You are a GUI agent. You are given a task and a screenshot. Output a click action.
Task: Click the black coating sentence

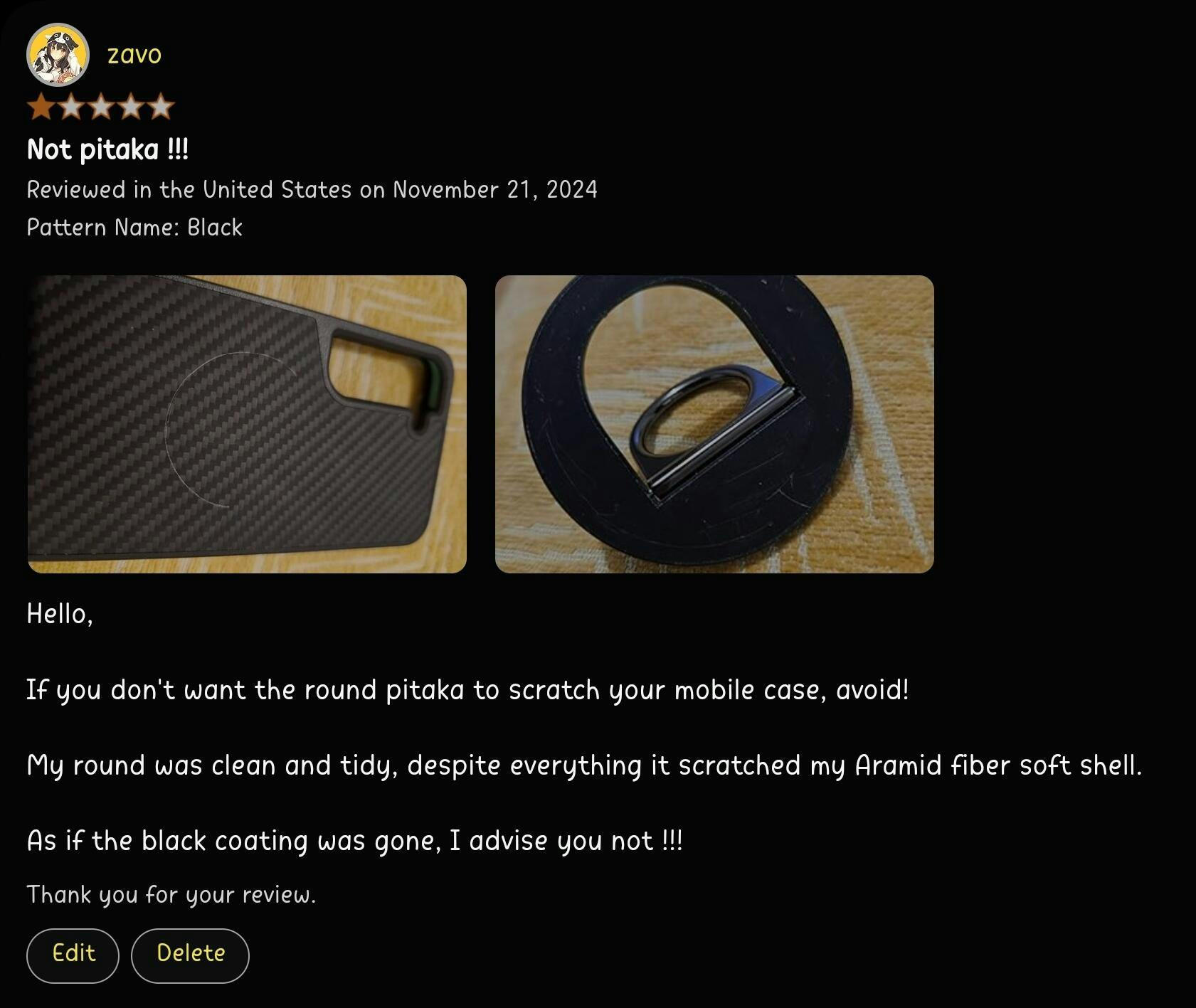(354, 841)
